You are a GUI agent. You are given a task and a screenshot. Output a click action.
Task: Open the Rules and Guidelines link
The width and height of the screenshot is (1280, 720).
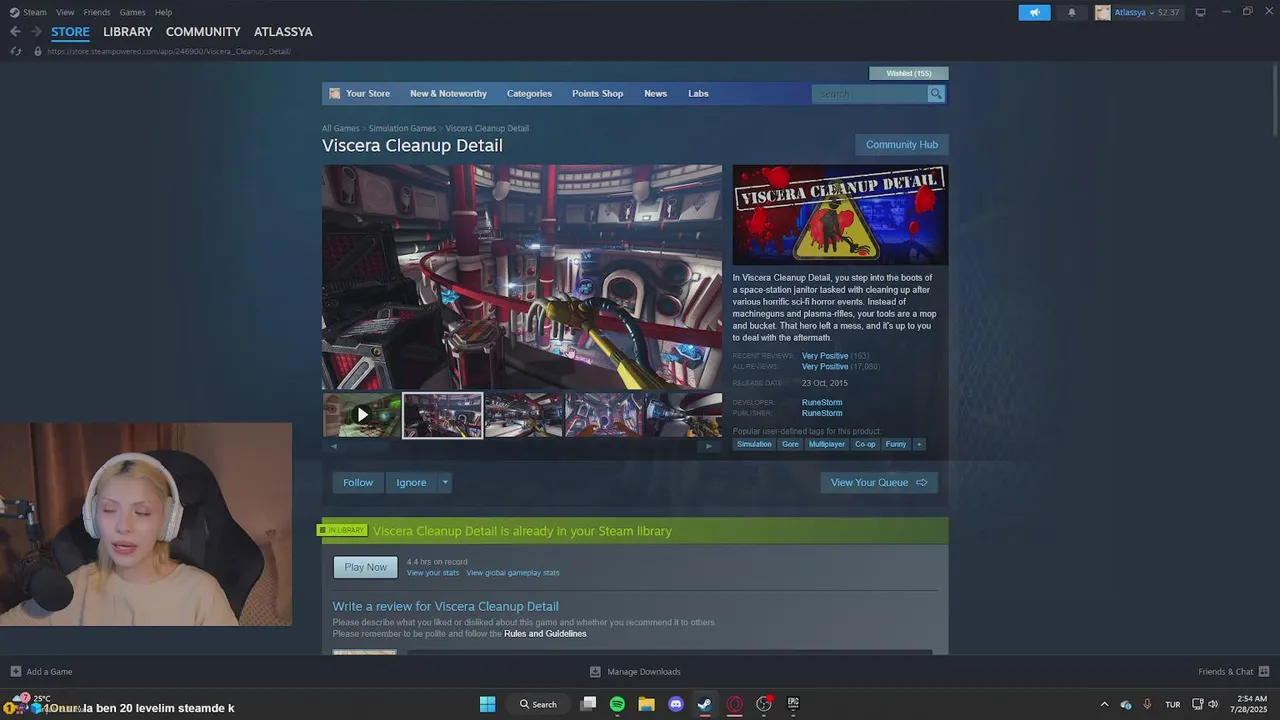coord(545,634)
